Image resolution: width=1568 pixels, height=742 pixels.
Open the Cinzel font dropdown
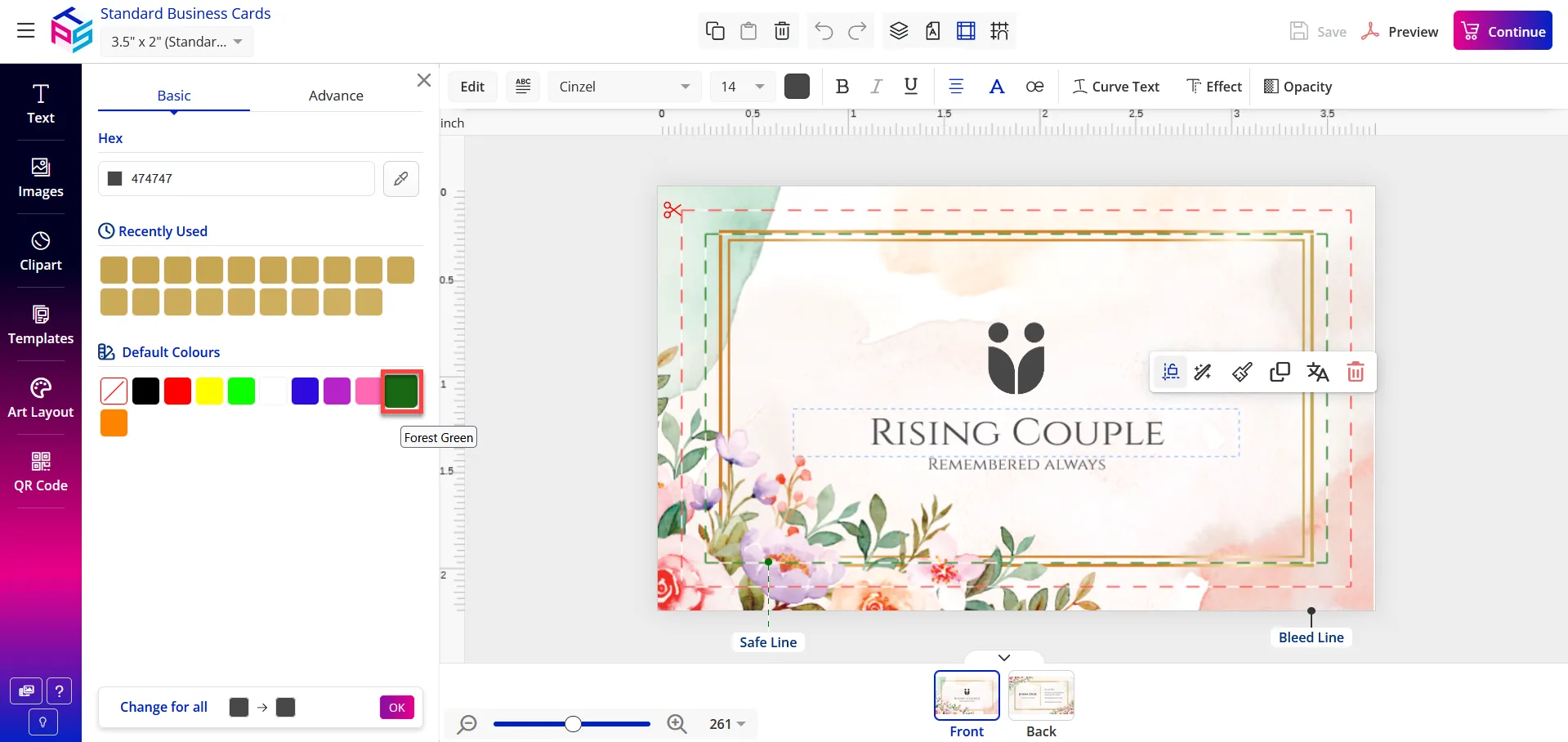tap(624, 86)
